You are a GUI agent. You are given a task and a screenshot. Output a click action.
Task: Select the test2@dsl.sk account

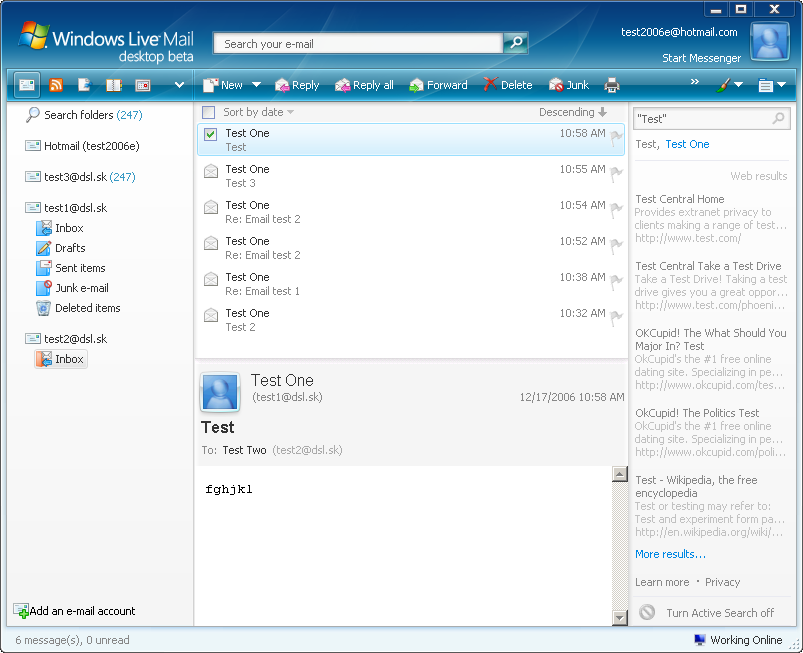[x=66, y=339]
